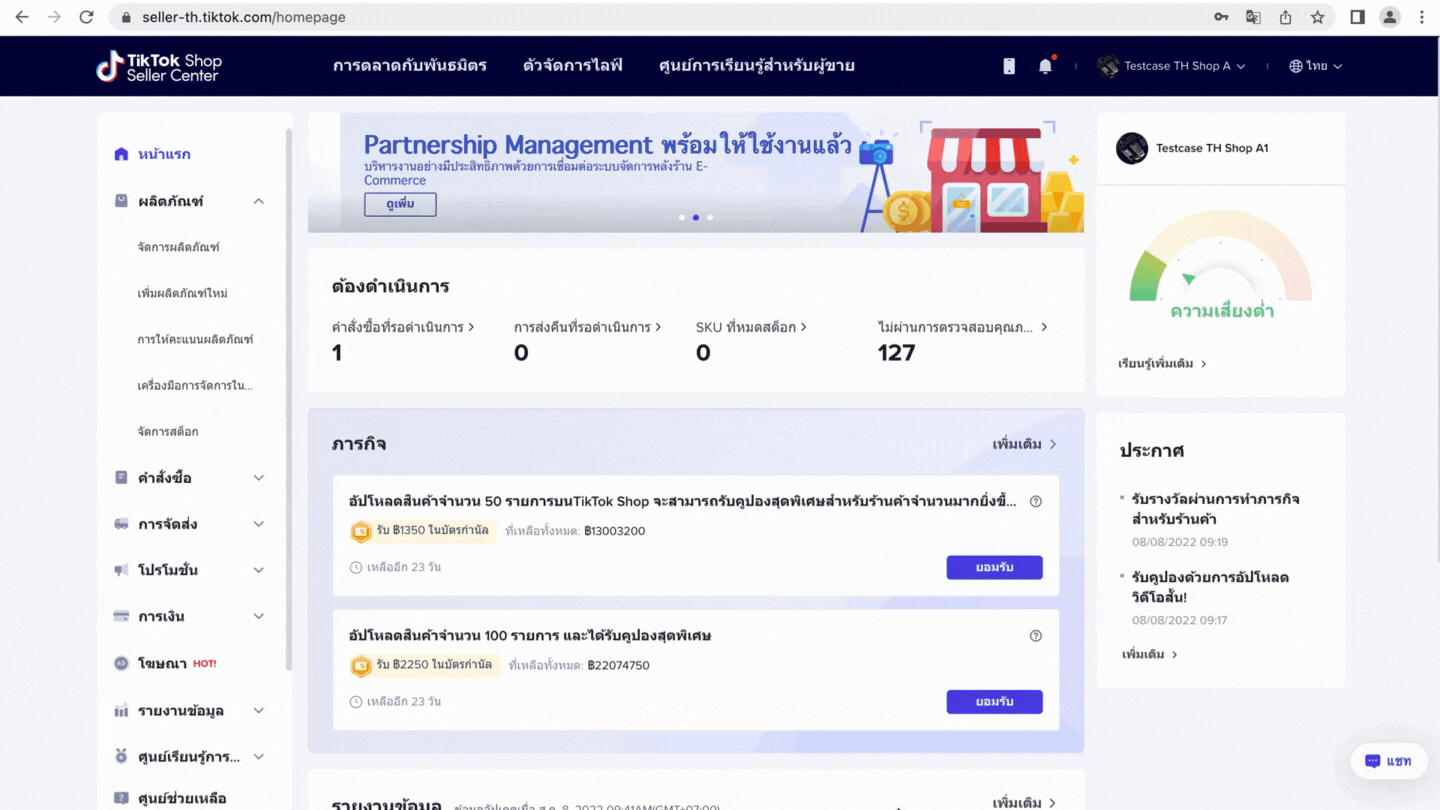The image size is (1440, 810).
Task: Open Testcase TH Shop A account dropdown
Action: (1172, 66)
